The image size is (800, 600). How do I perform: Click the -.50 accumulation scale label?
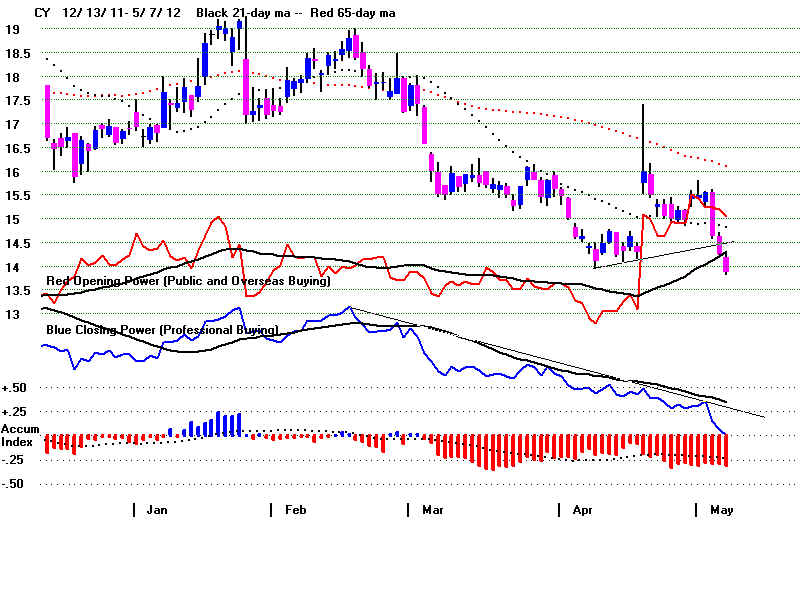14,484
